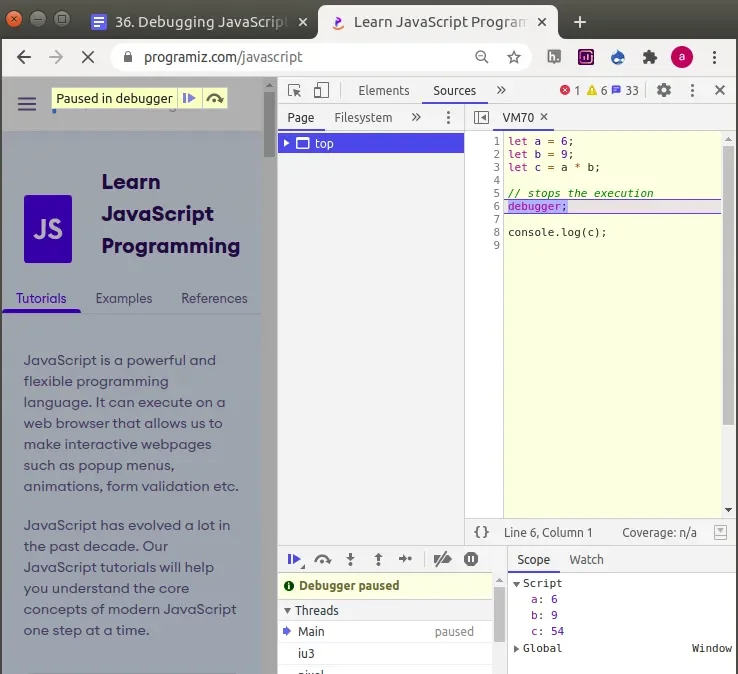Open a new browser tab
This screenshot has height=674, width=738.
point(580,22)
